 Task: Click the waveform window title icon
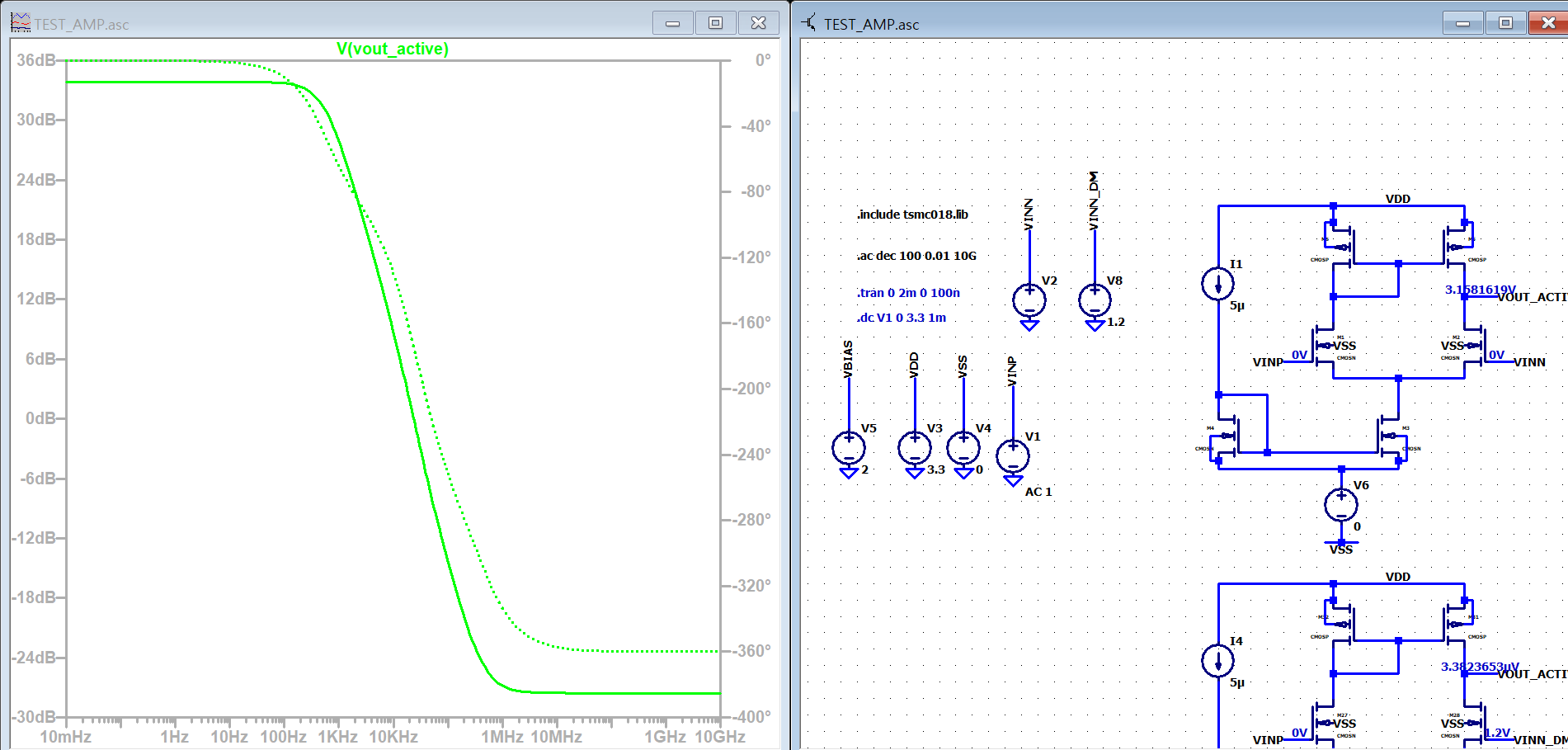(21, 23)
